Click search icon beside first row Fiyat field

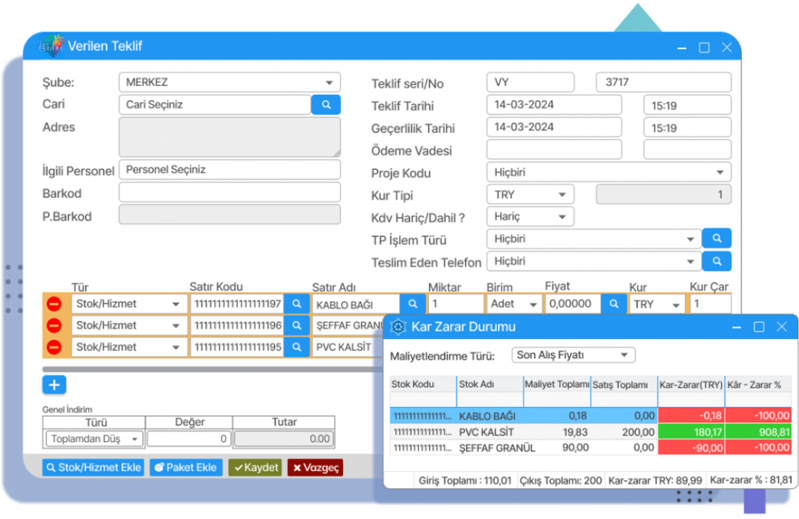click(x=613, y=304)
